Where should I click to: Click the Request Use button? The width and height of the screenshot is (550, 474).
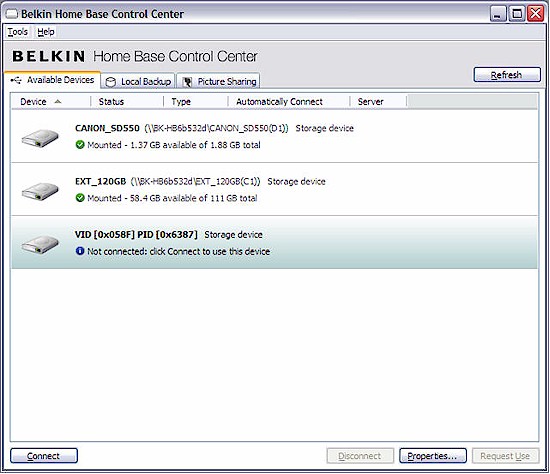click(505, 456)
